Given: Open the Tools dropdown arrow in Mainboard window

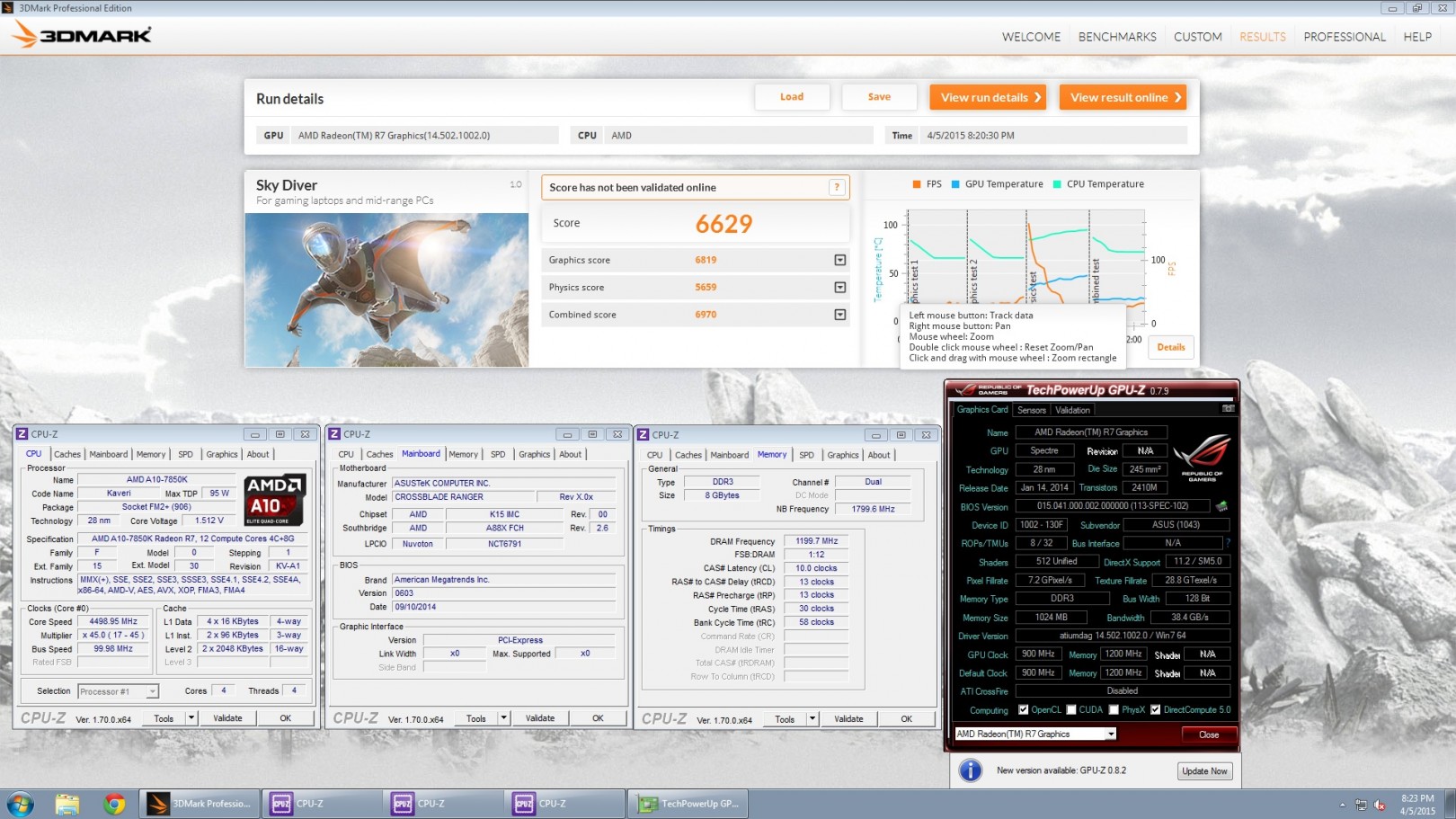Looking at the screenshot, I should point(504,718).
